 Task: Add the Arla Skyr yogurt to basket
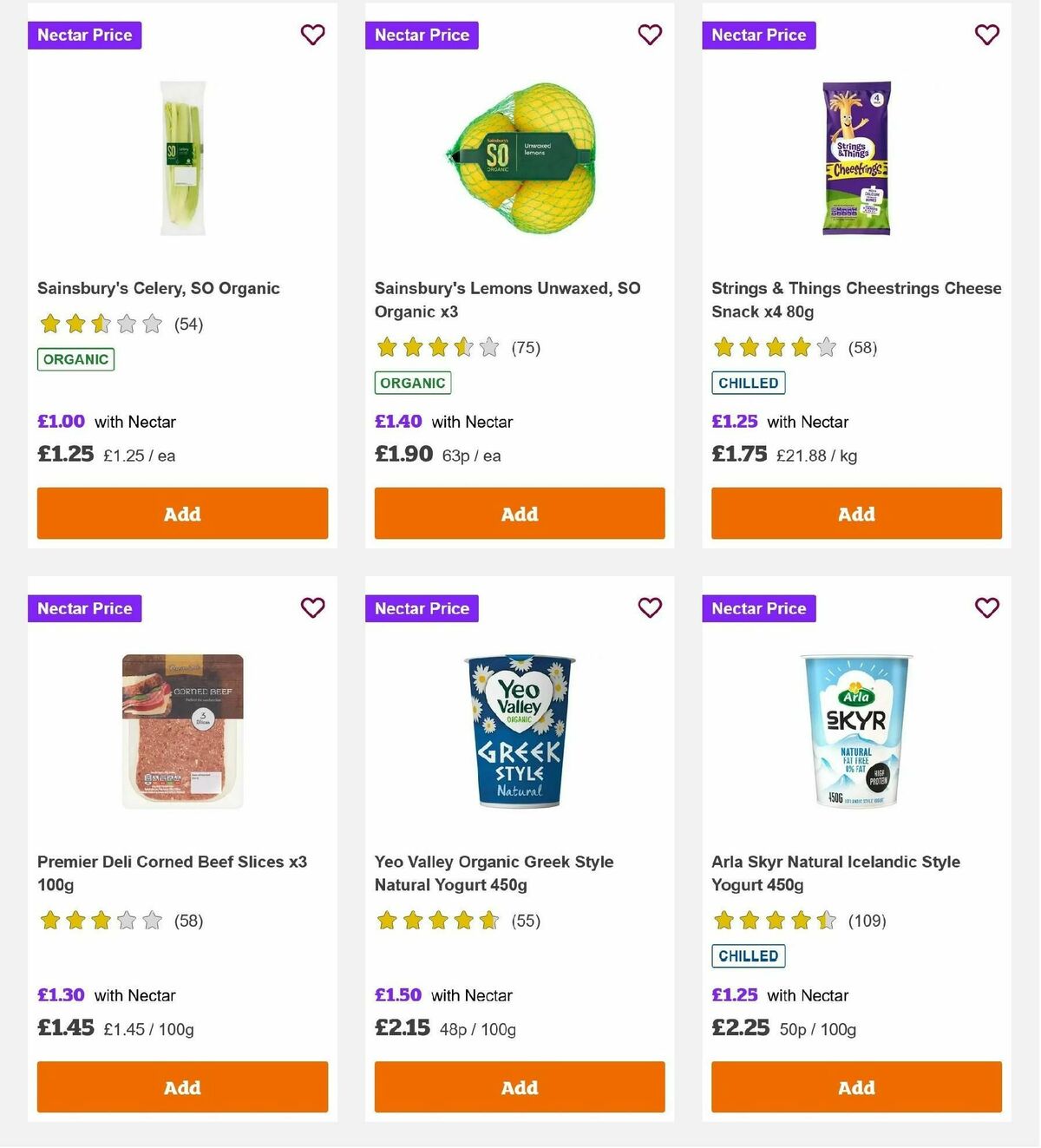(x=856, y=1087)
